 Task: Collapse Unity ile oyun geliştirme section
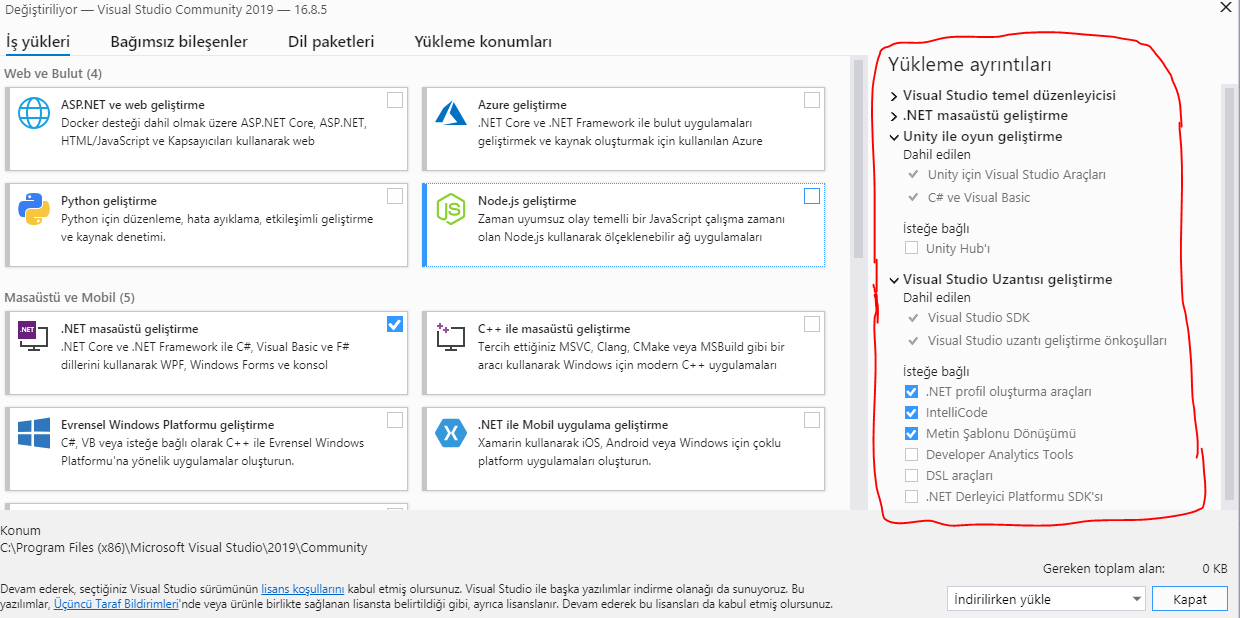point(894,137)
